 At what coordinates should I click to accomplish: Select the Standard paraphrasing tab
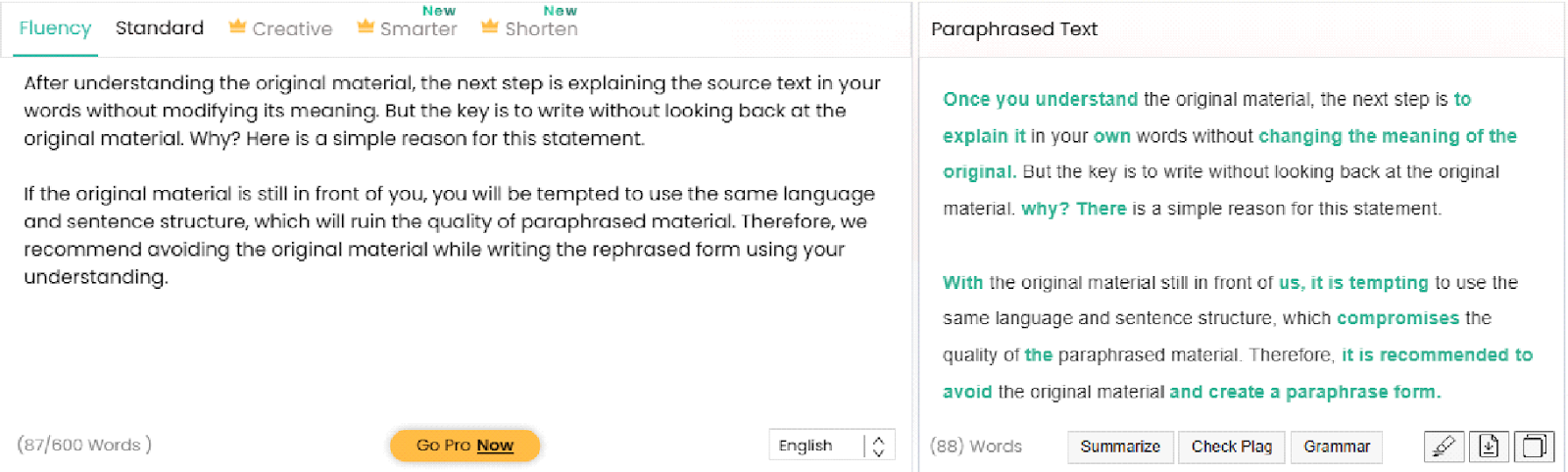pyautogui.click(x=160, y=28)
